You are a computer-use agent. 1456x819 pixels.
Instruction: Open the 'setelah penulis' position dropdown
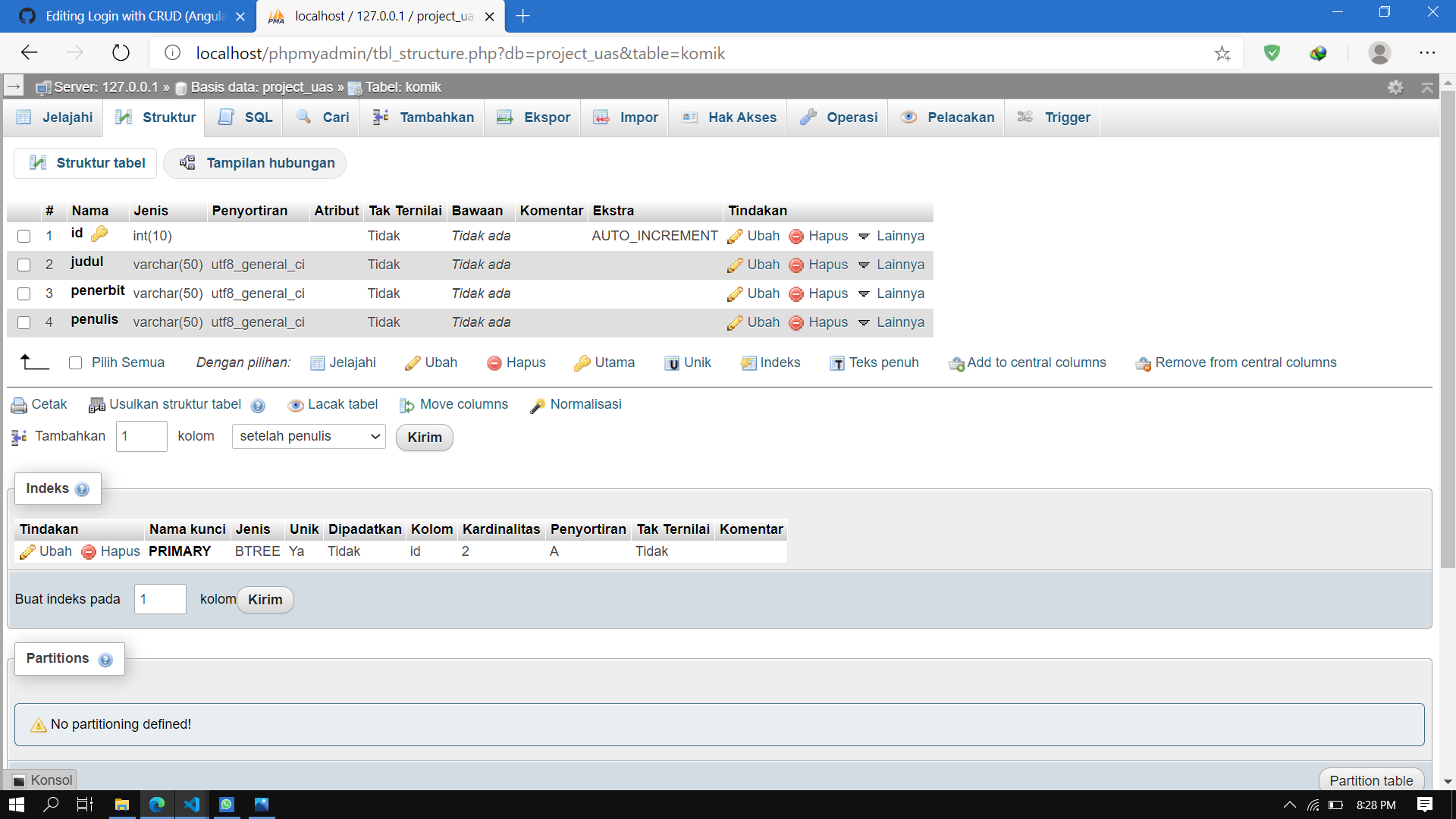point(309,436)
